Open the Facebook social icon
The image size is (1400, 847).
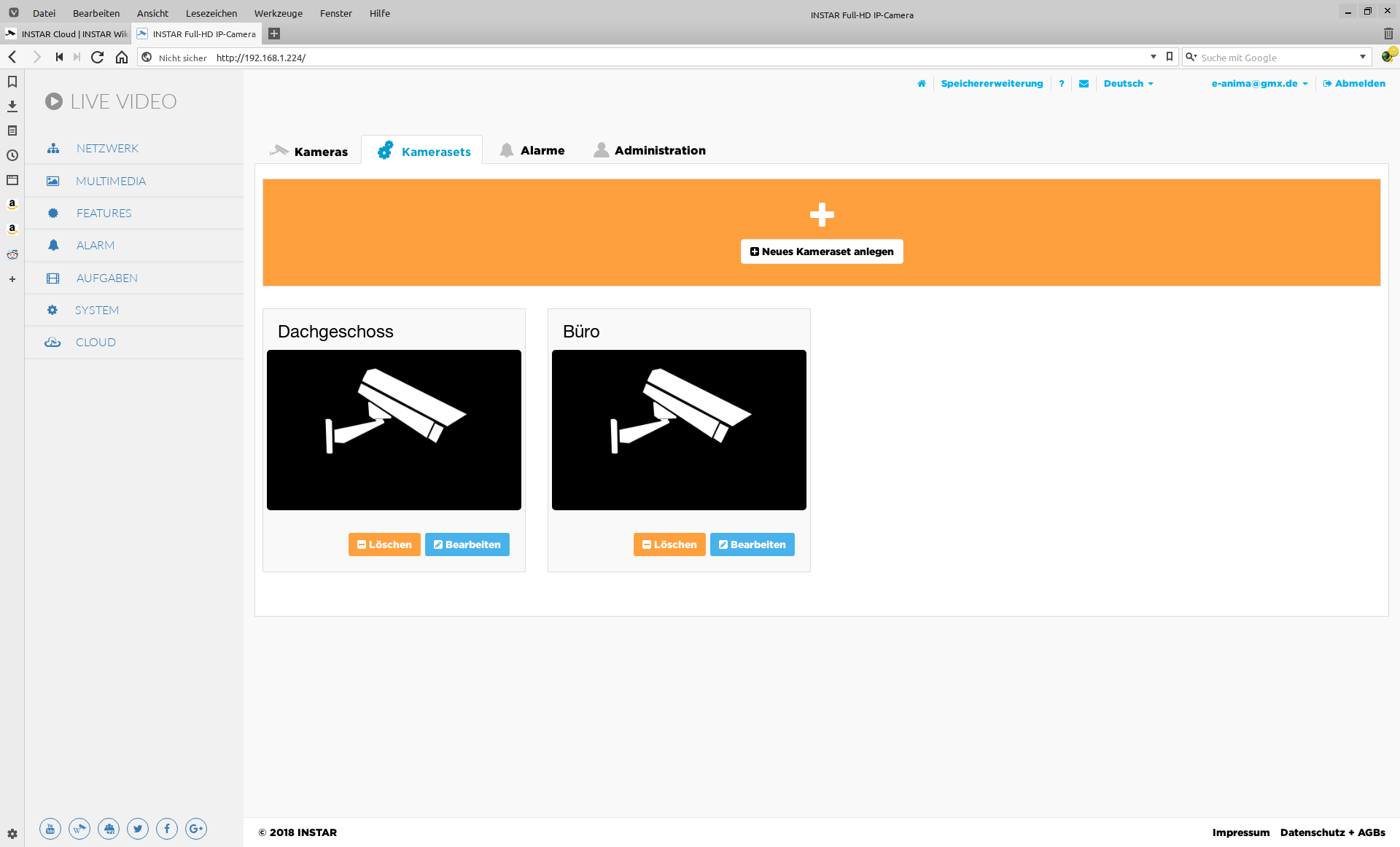167,829
